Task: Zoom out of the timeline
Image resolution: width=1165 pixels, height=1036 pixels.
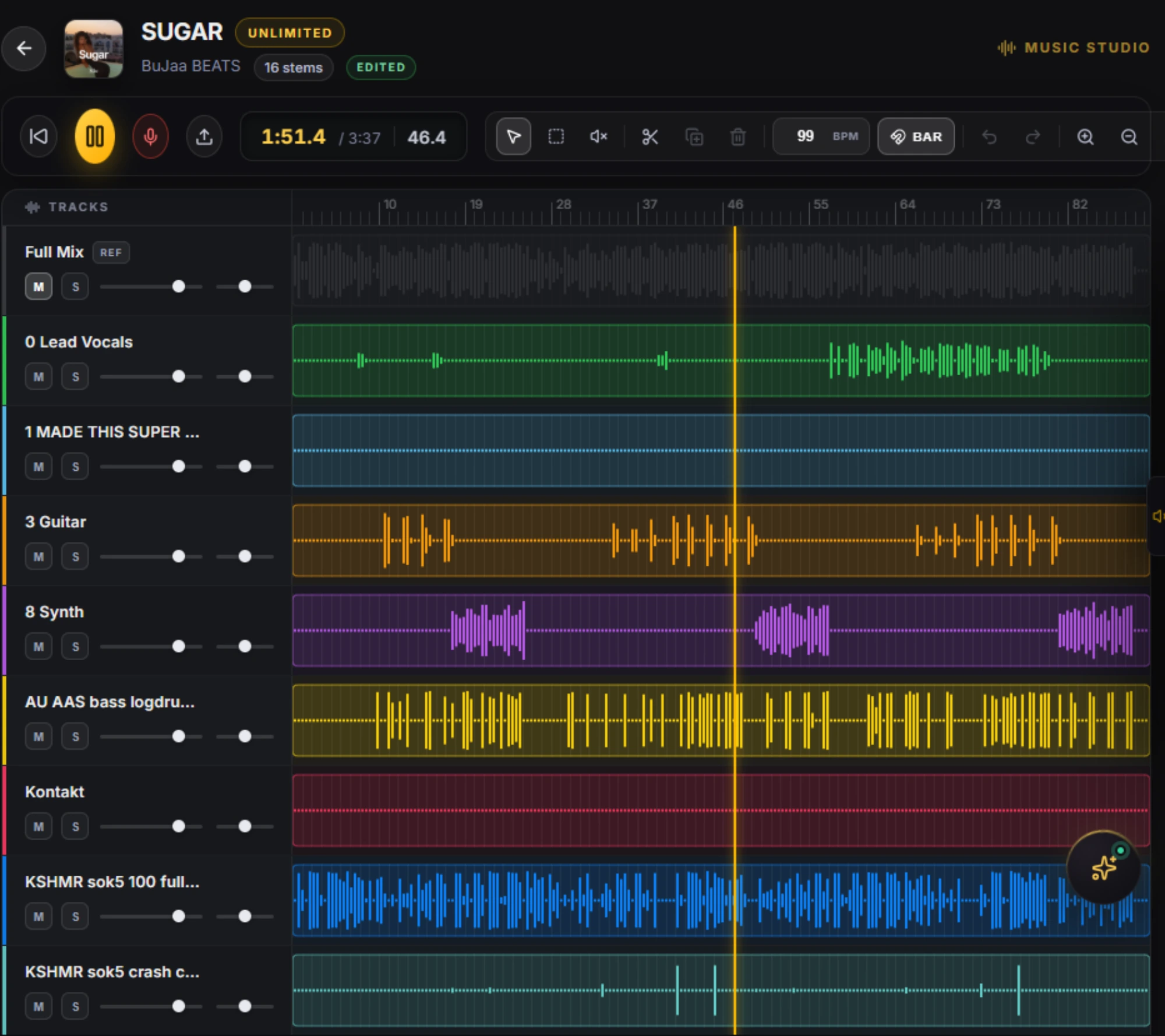Action: (x=1129, y=137)
